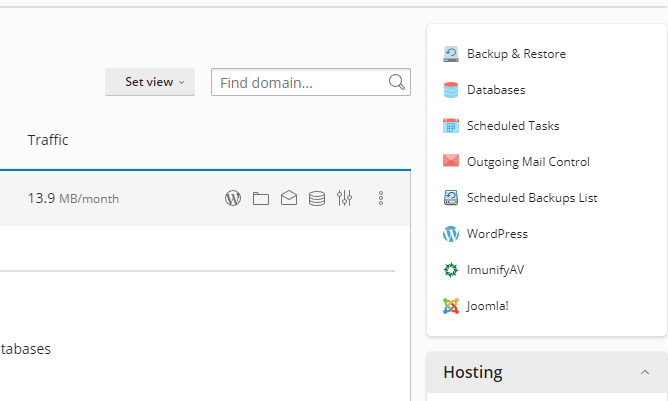Click the mail envelope icon in domain row
Image resolution: width=668 pixels, height=401 pixels.
pyautogui.click(x=289, y=198)
